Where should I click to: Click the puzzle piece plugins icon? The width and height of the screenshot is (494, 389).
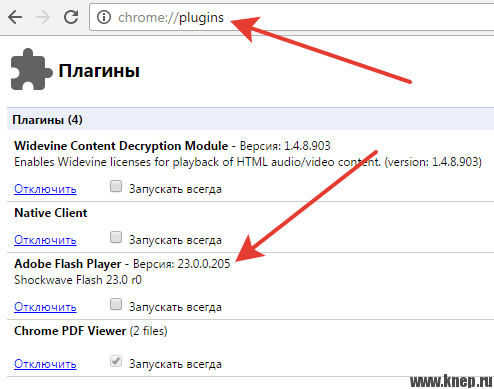pos(32,70)
